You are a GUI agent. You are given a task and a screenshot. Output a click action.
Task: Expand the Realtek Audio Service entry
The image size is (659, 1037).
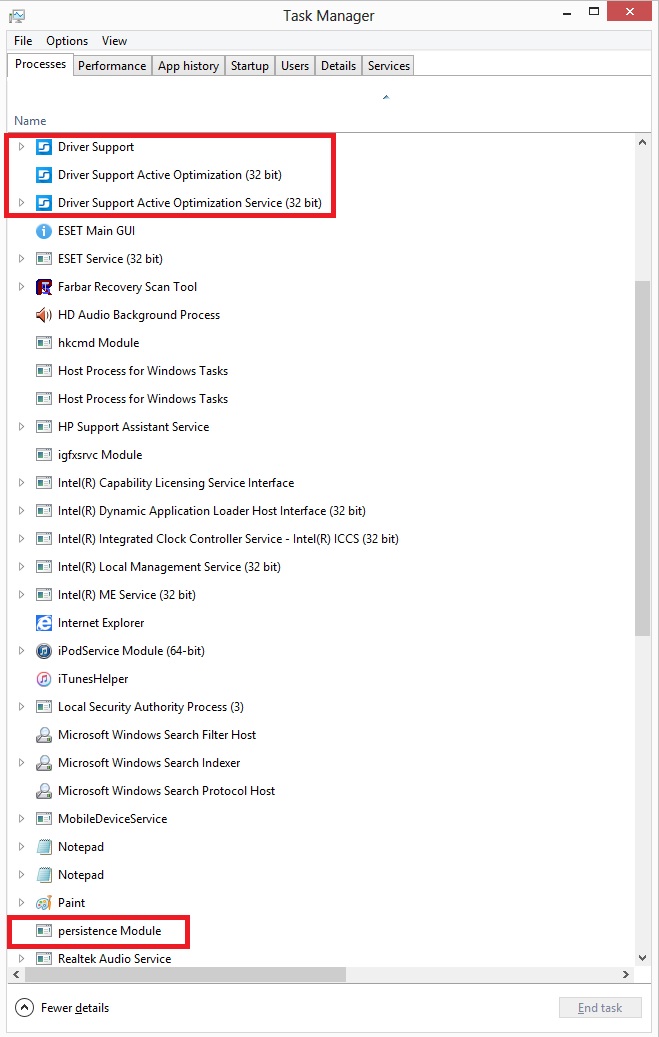[x=21, y=958]
